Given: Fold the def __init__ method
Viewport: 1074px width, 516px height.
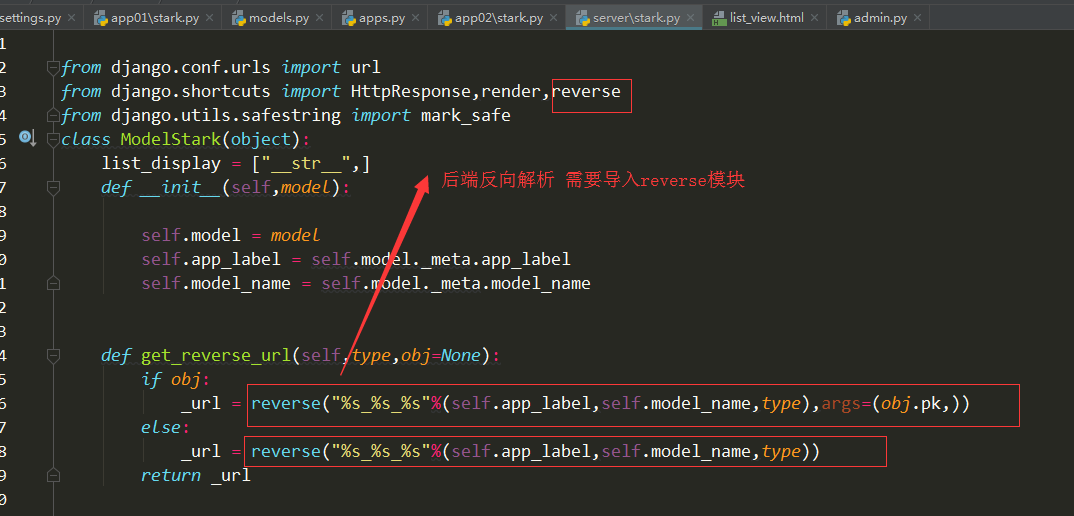Looking at the screenshot, I should click(53, 187).
